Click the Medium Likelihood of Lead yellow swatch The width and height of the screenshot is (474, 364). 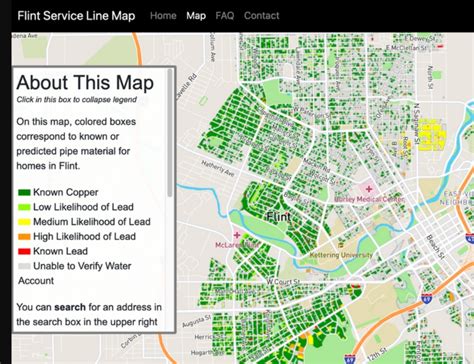[x=24, y=222]
